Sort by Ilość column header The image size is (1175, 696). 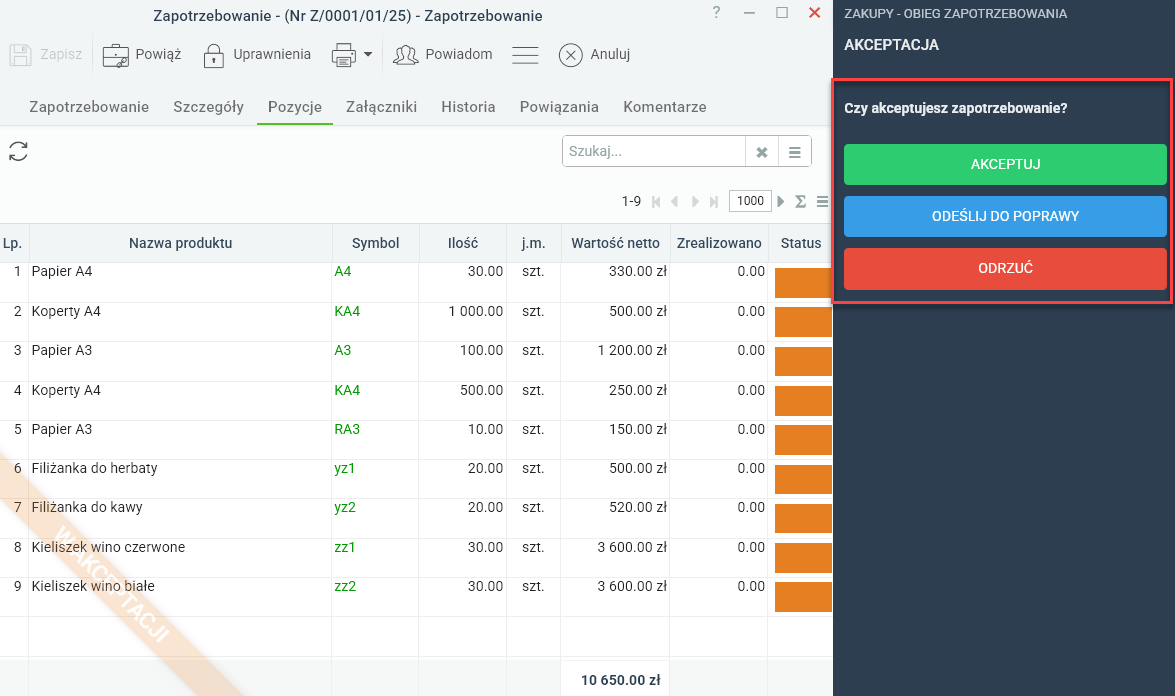coord(463,243)
